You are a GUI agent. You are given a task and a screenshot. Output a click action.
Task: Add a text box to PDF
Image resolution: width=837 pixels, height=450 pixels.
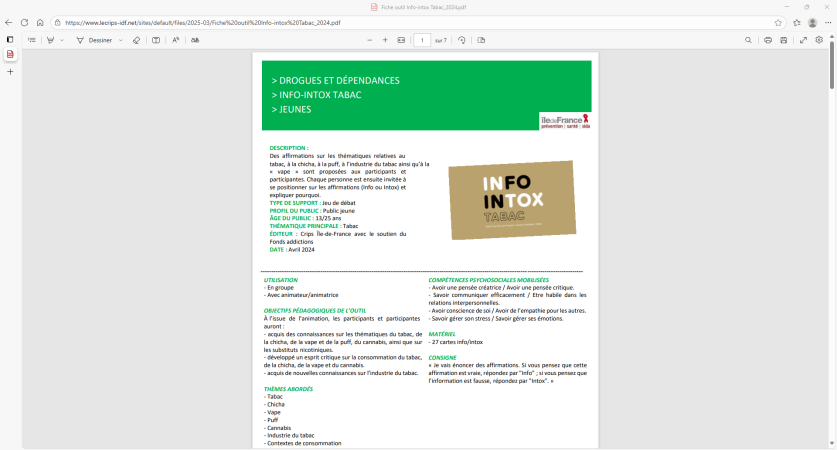click(x=155, y=40)
